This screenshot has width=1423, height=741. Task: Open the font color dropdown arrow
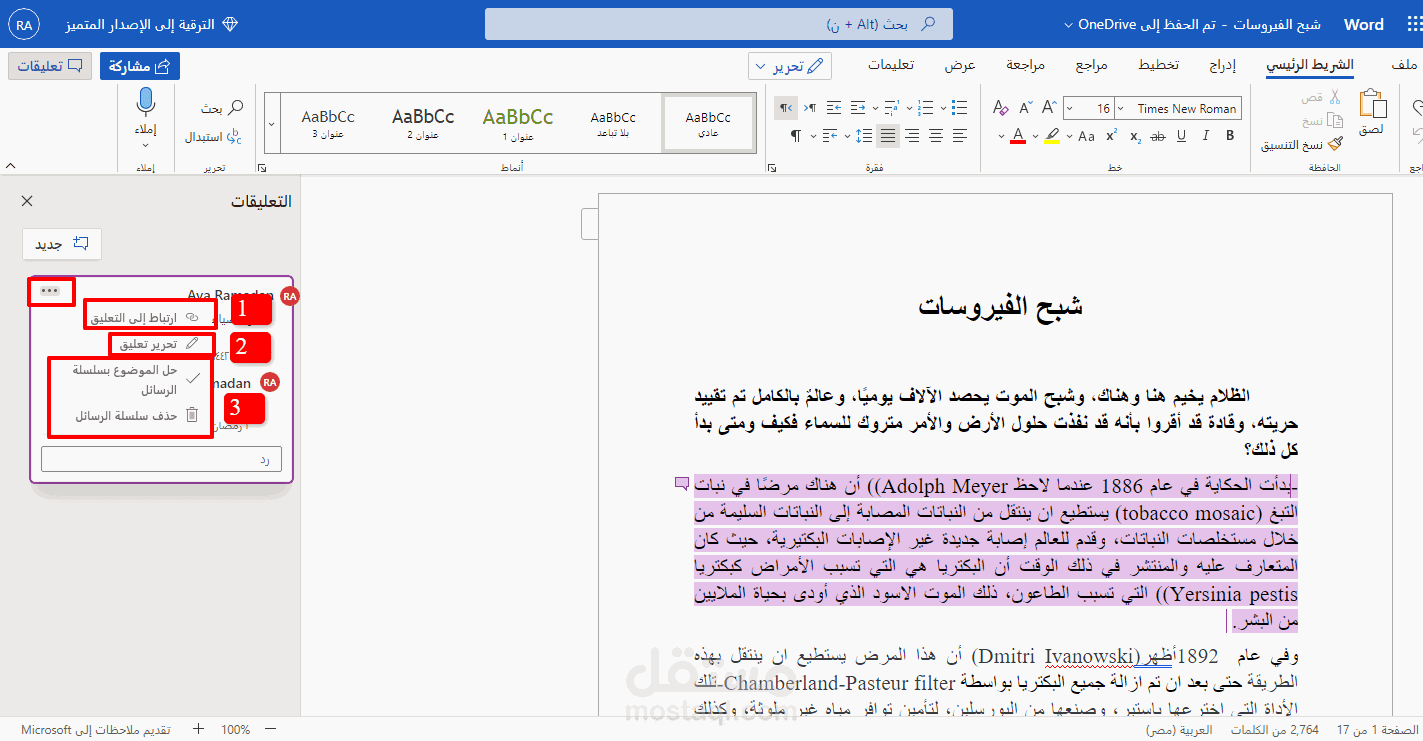point(1001,136)
